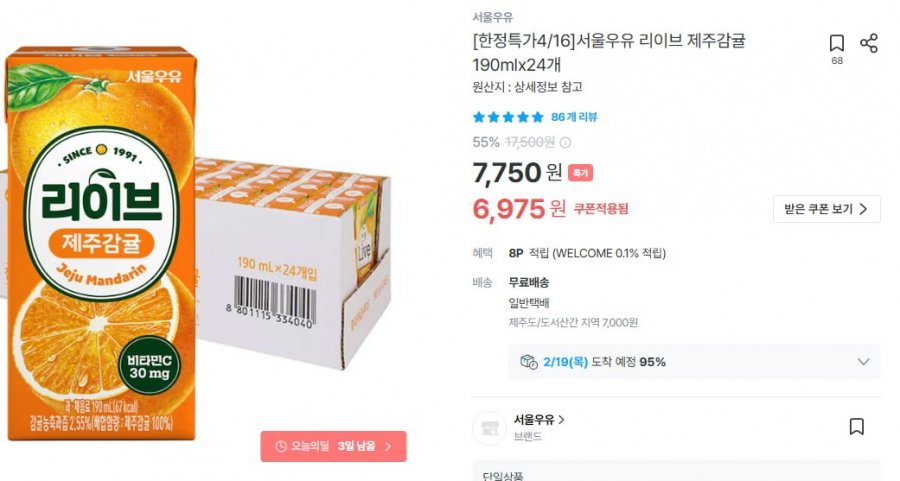This screenshot has width=900, height=481.
Task: Toggle the bookmark for the 서울우유 brand
Action: coord(856,427)
